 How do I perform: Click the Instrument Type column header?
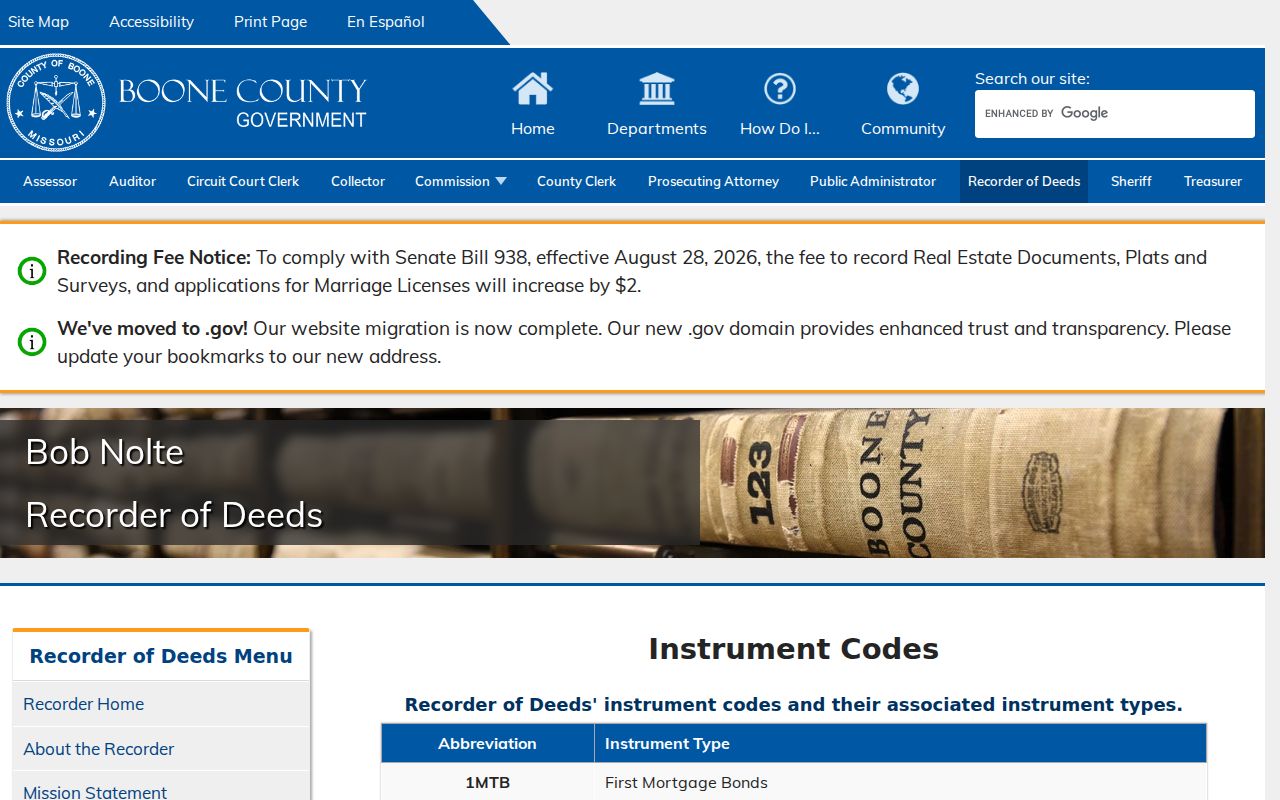(900, 743)
